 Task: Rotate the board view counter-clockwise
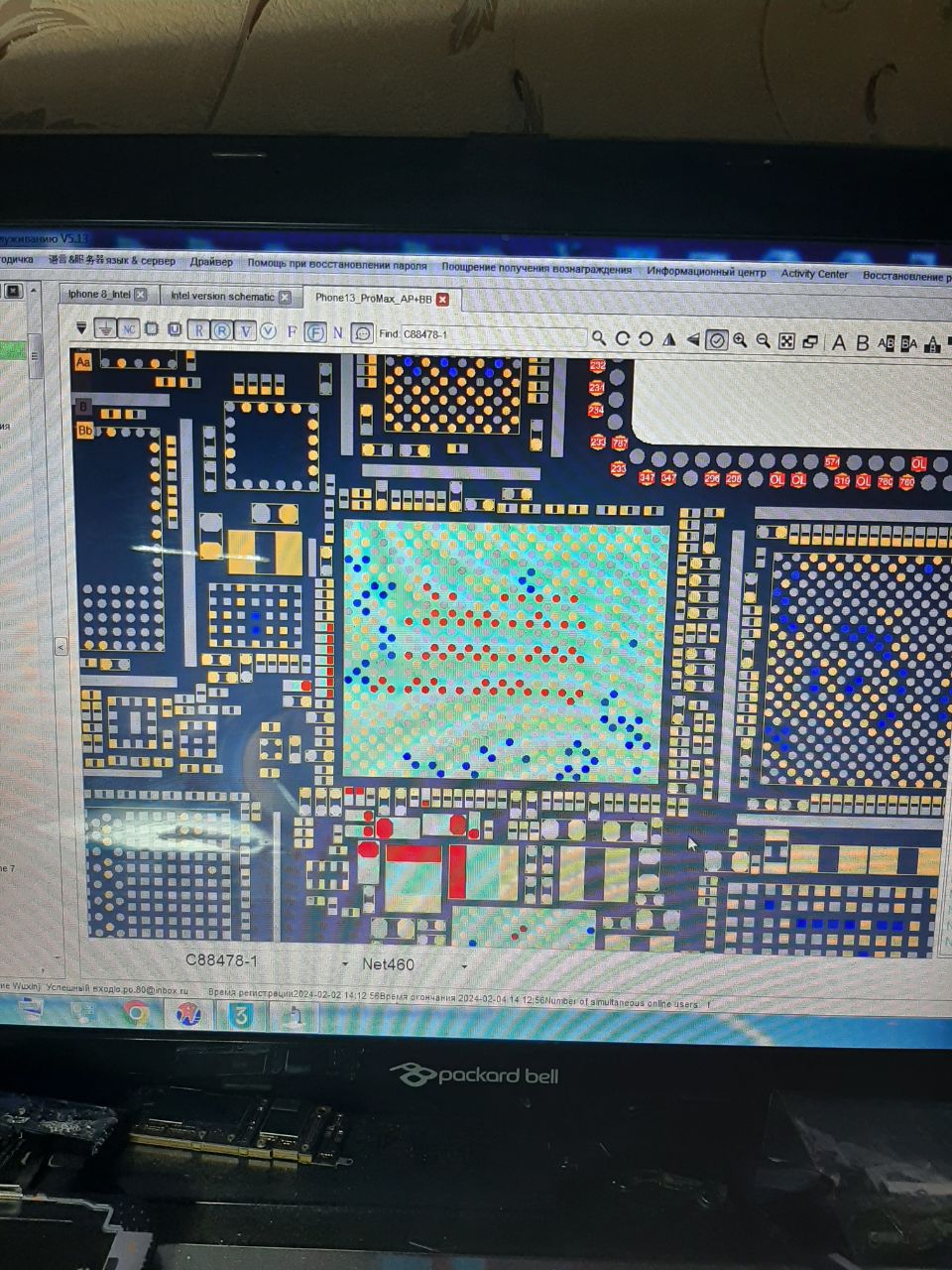click(646, 339)
